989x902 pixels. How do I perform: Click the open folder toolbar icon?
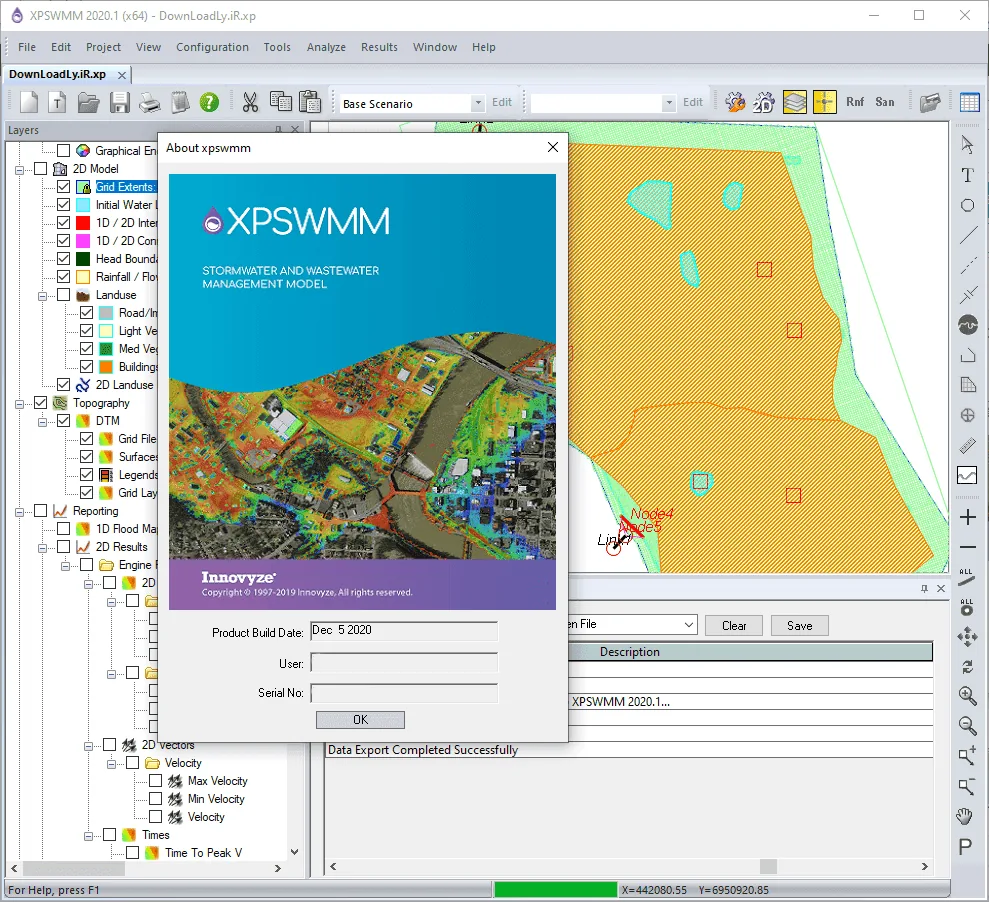point(88,102)
